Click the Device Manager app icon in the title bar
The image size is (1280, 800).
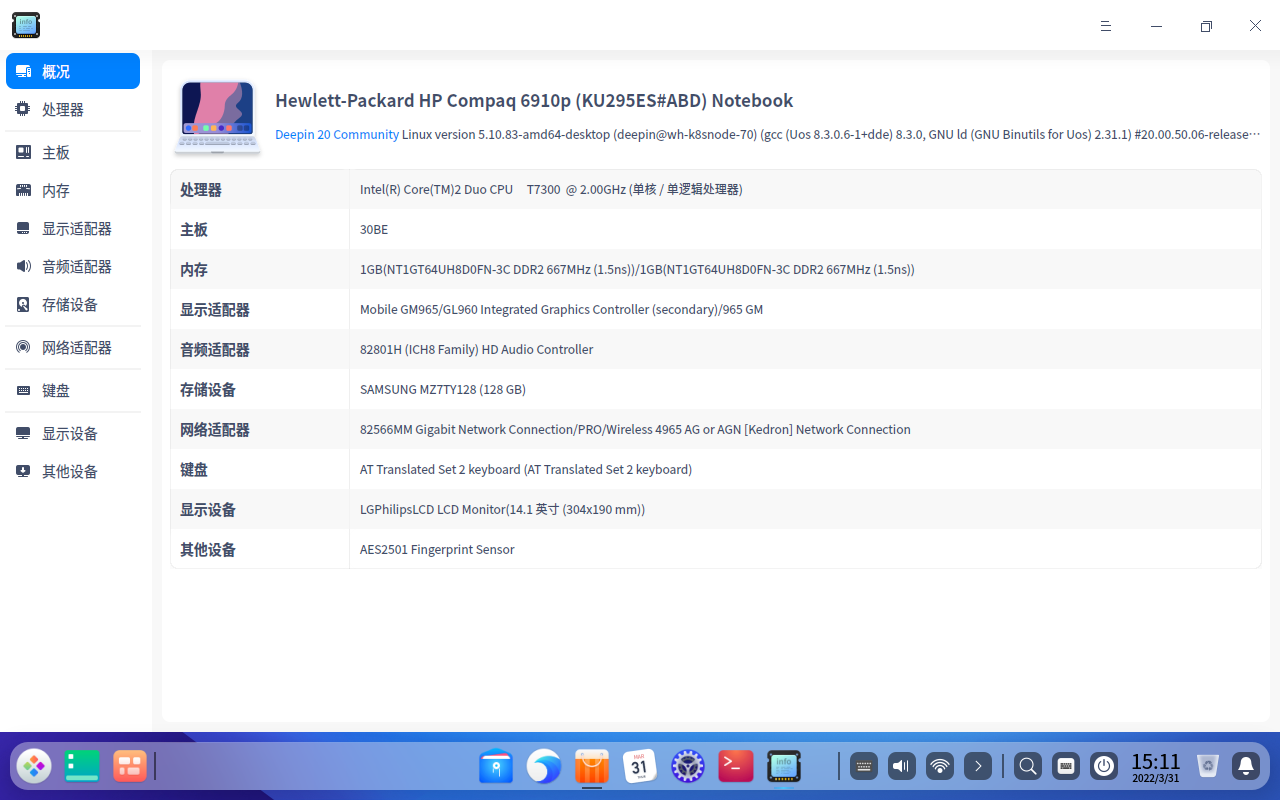click(26, 25)
